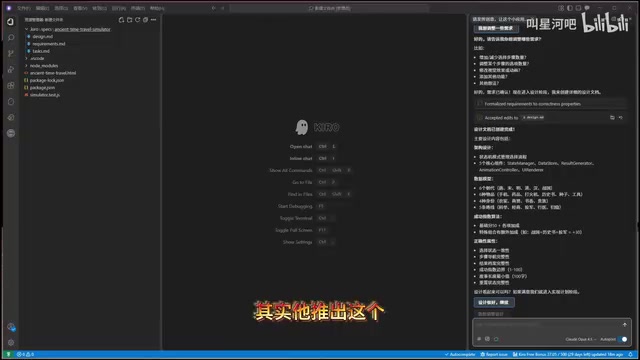This screenshot has height=360, width=640.
Task: Click the command center search box
Action: [x=329, y=8]
